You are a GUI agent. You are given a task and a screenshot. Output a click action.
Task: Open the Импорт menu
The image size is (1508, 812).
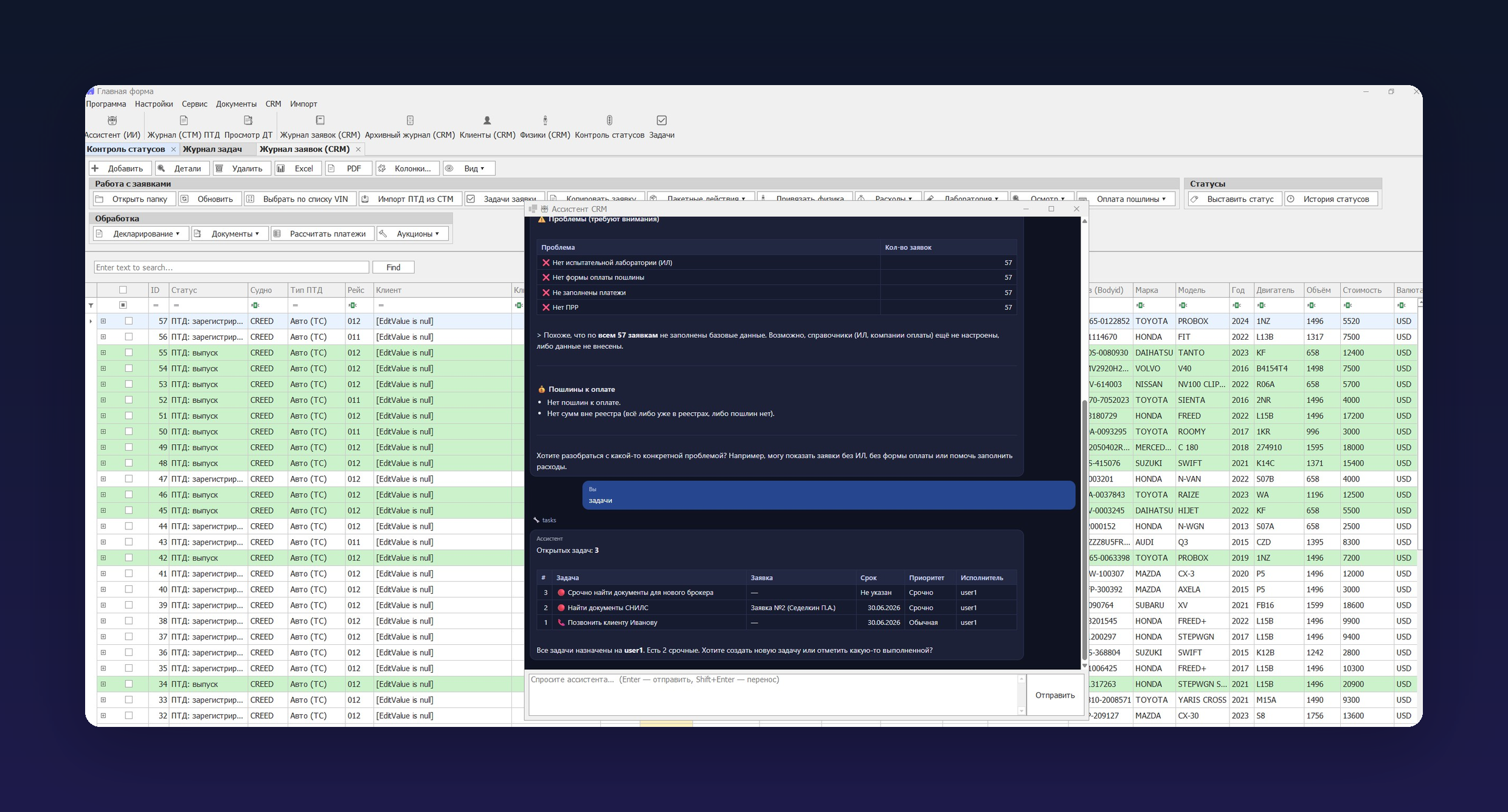[x=303, y=104]
